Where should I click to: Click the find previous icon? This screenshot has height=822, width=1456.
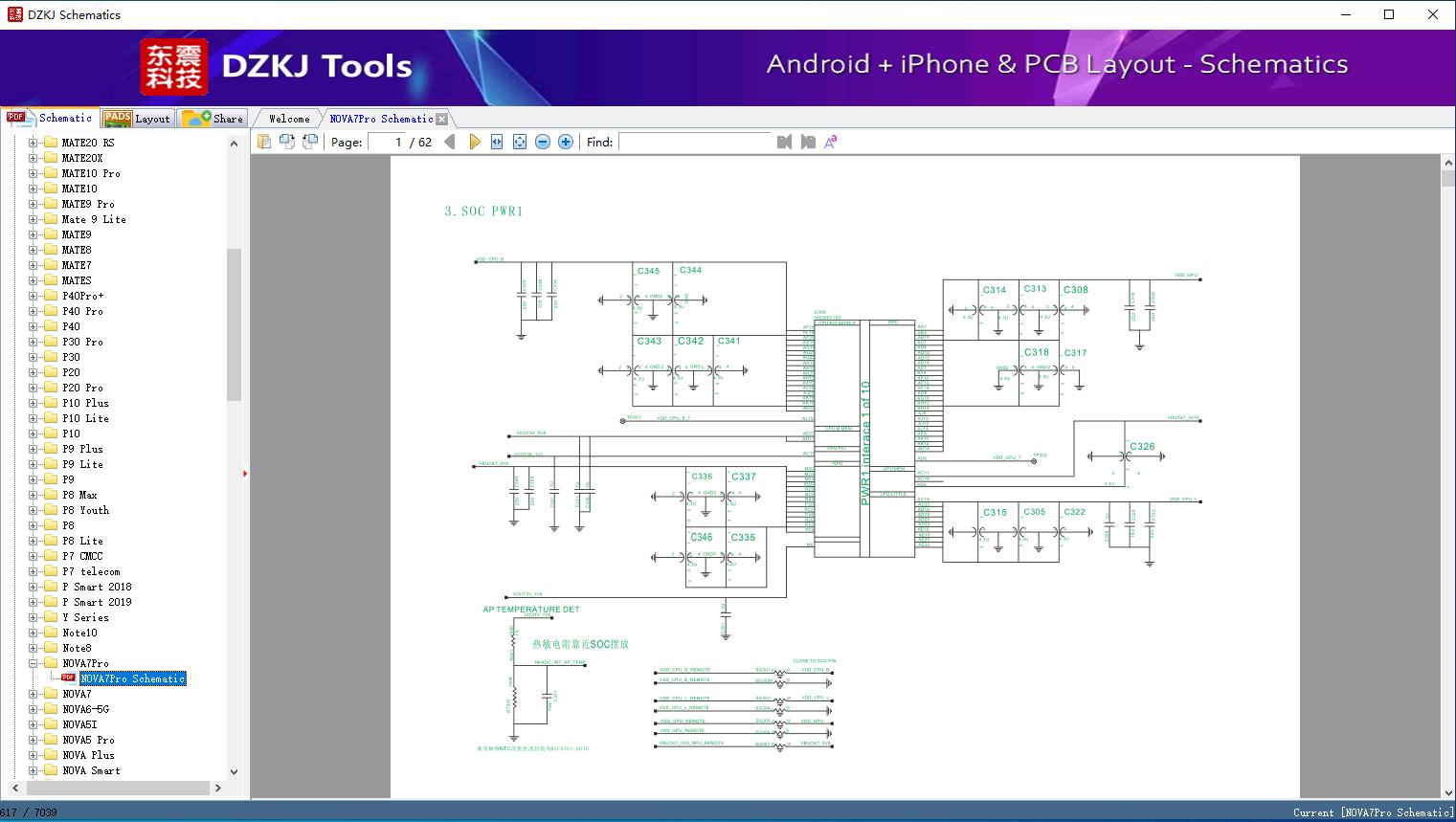pos(784,142)
